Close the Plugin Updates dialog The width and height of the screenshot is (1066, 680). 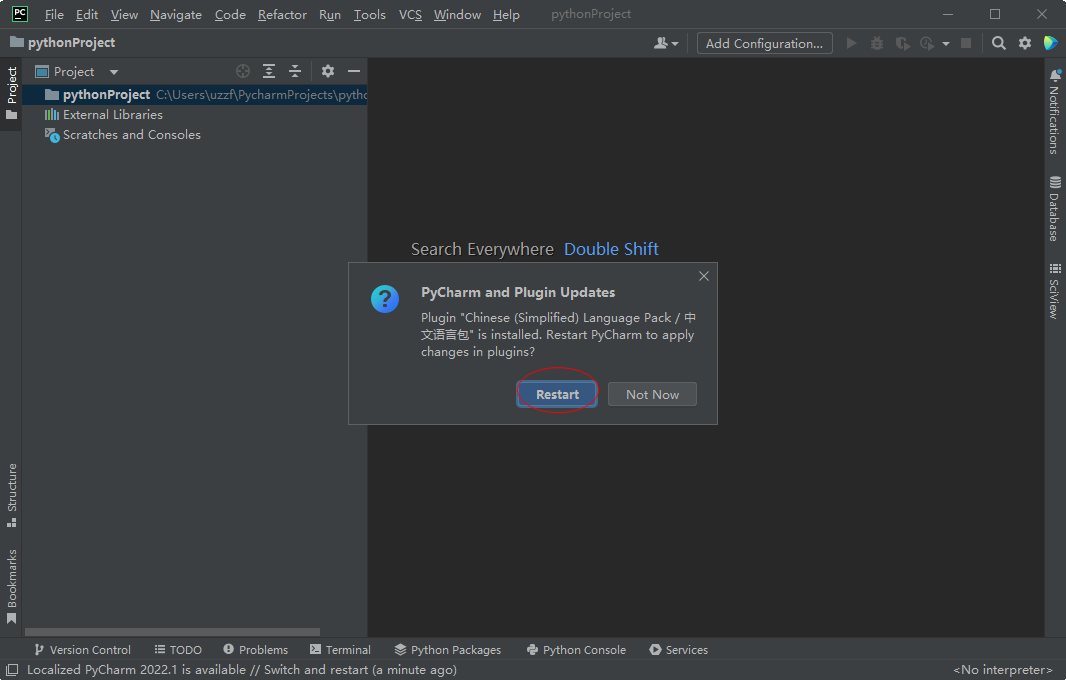(704, 276)
